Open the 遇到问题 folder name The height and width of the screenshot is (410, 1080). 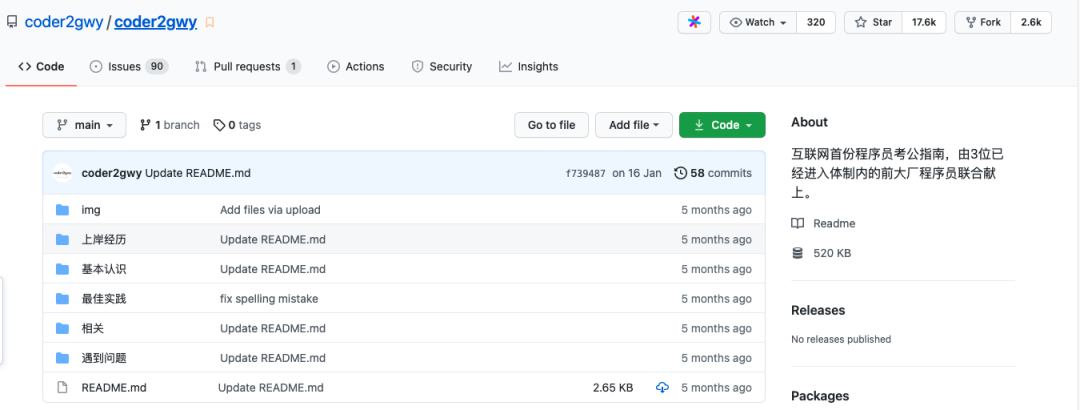click(x=104, y=358)
